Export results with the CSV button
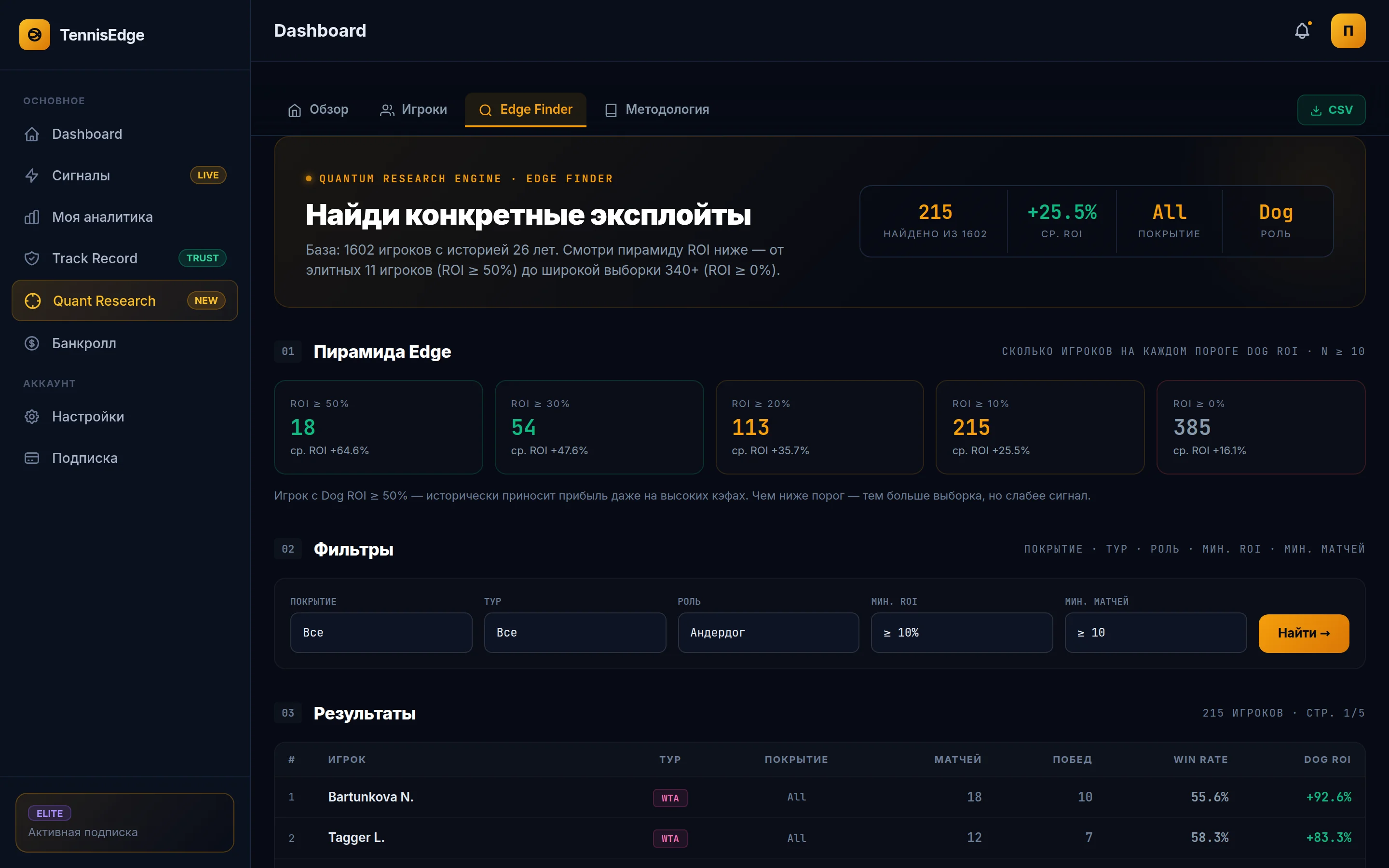The image size is (1389, 868). 1331,109
